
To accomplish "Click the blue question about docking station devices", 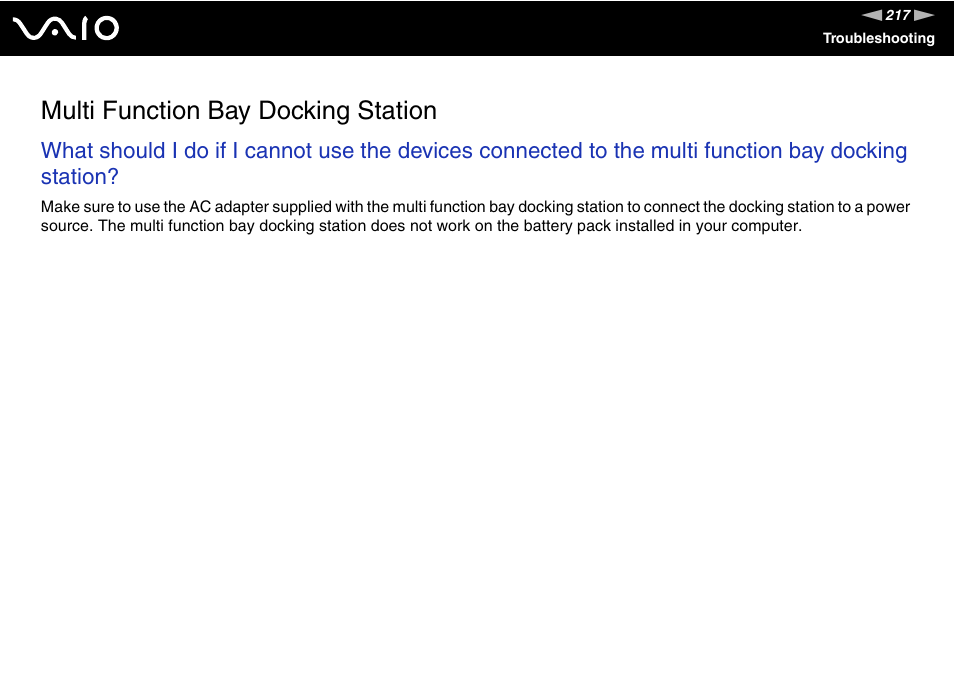I will (474, 164).
